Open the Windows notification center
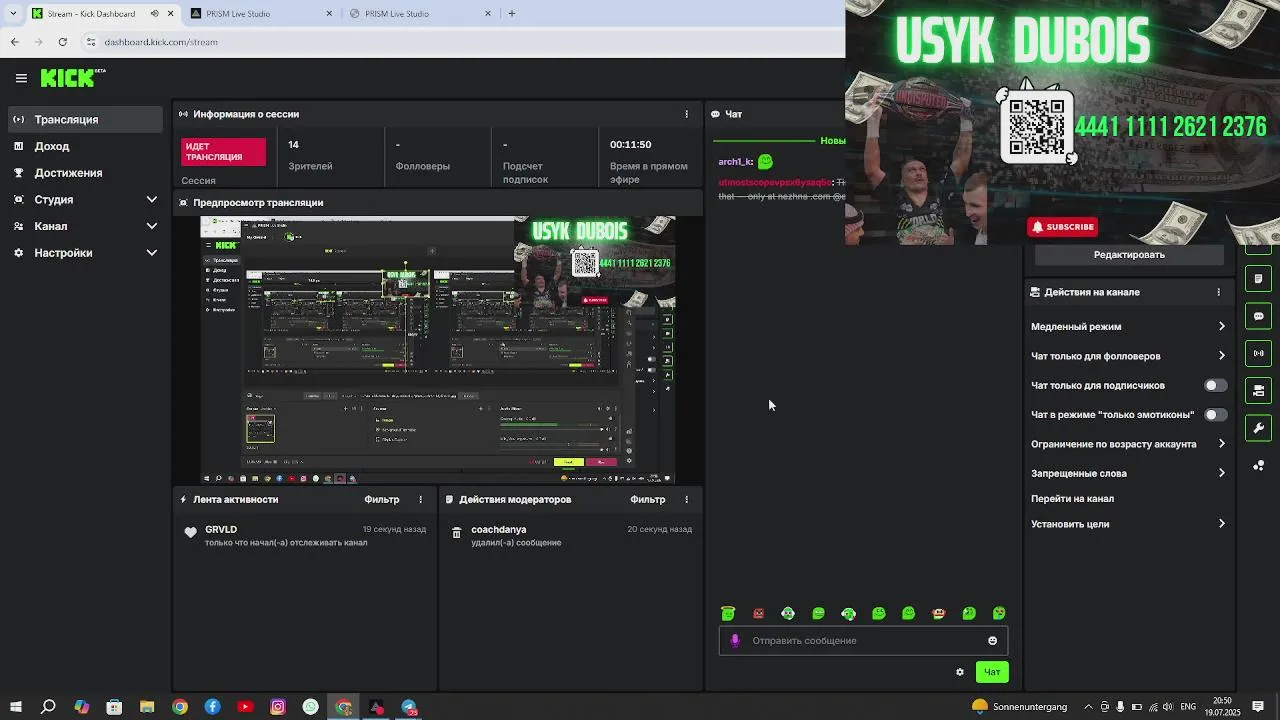This screenshot has height=720, width=1280. pos(1258,707)
